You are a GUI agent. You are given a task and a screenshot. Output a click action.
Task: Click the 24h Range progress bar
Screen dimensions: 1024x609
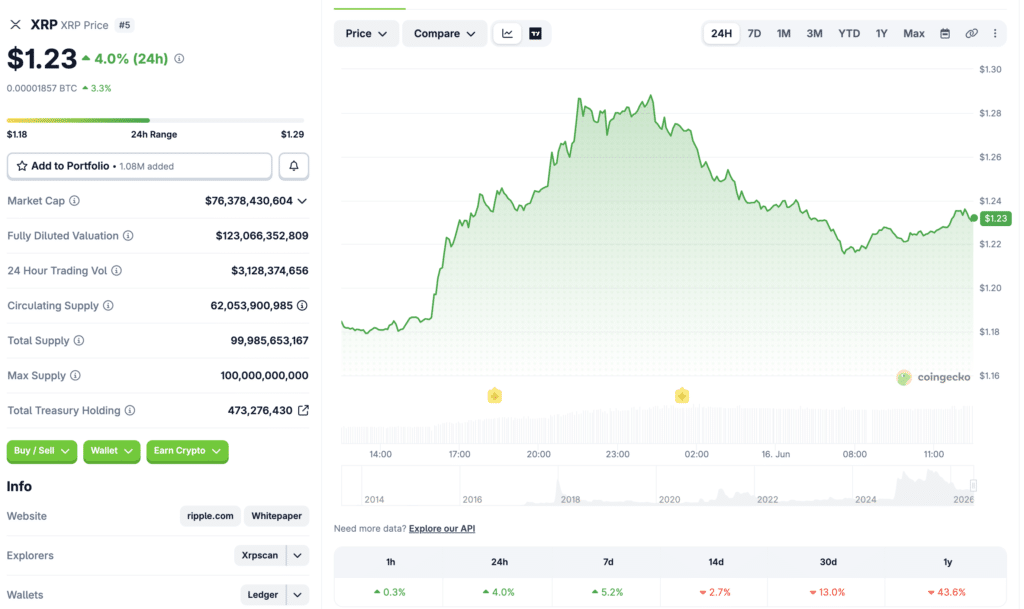[155, 120]
